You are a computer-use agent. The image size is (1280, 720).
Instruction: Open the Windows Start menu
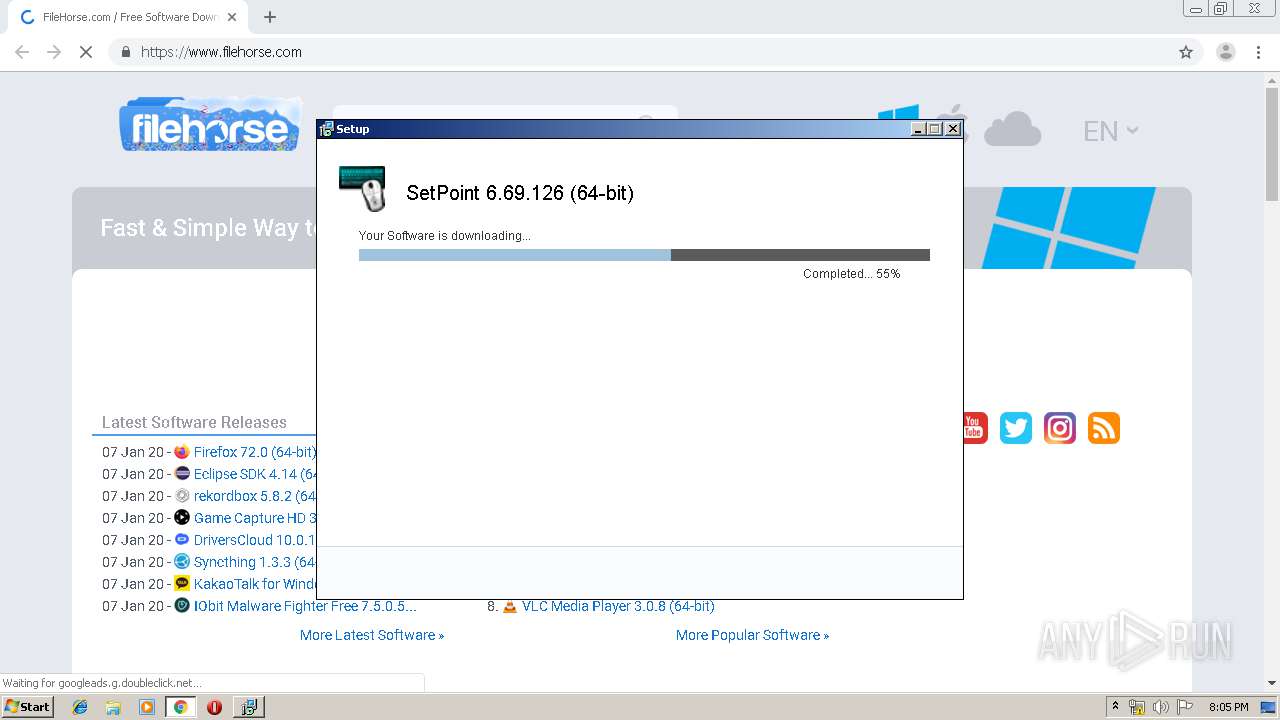pyautogui.click(x=28, y=707)
